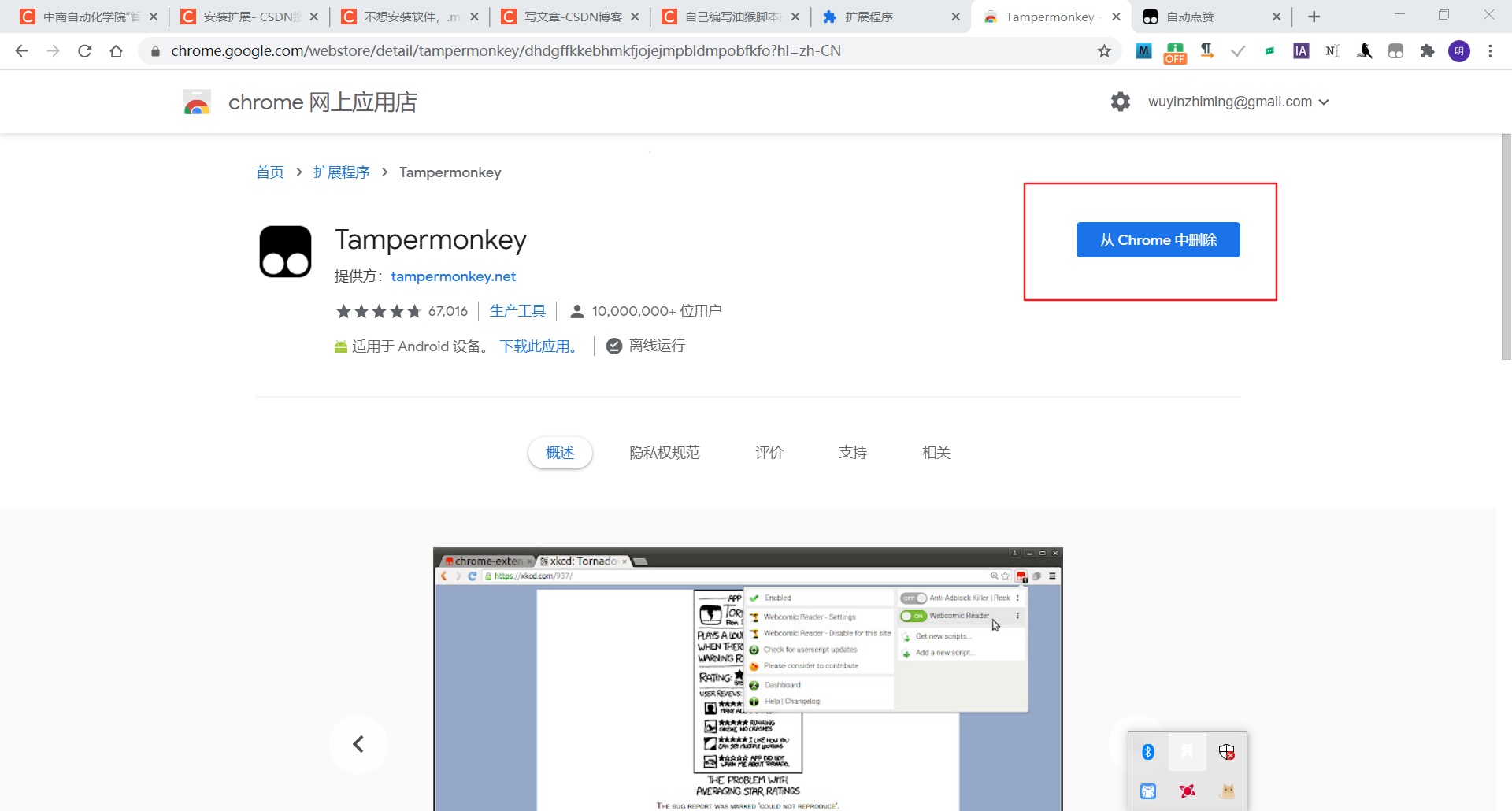Open Chrome's three-dot menu
The width and height of the screenshot is (1512, 811).
pos(1490,51)
